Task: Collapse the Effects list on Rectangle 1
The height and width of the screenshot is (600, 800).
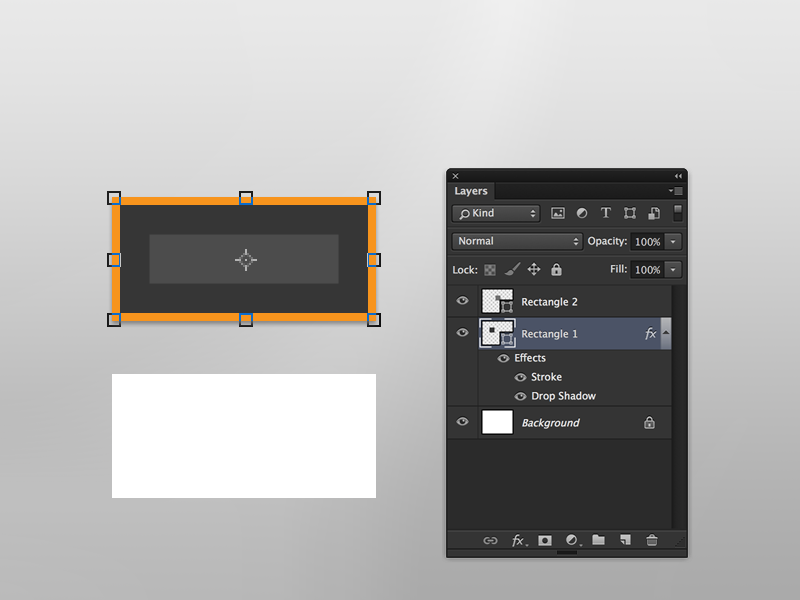Action: click(664, 333)
